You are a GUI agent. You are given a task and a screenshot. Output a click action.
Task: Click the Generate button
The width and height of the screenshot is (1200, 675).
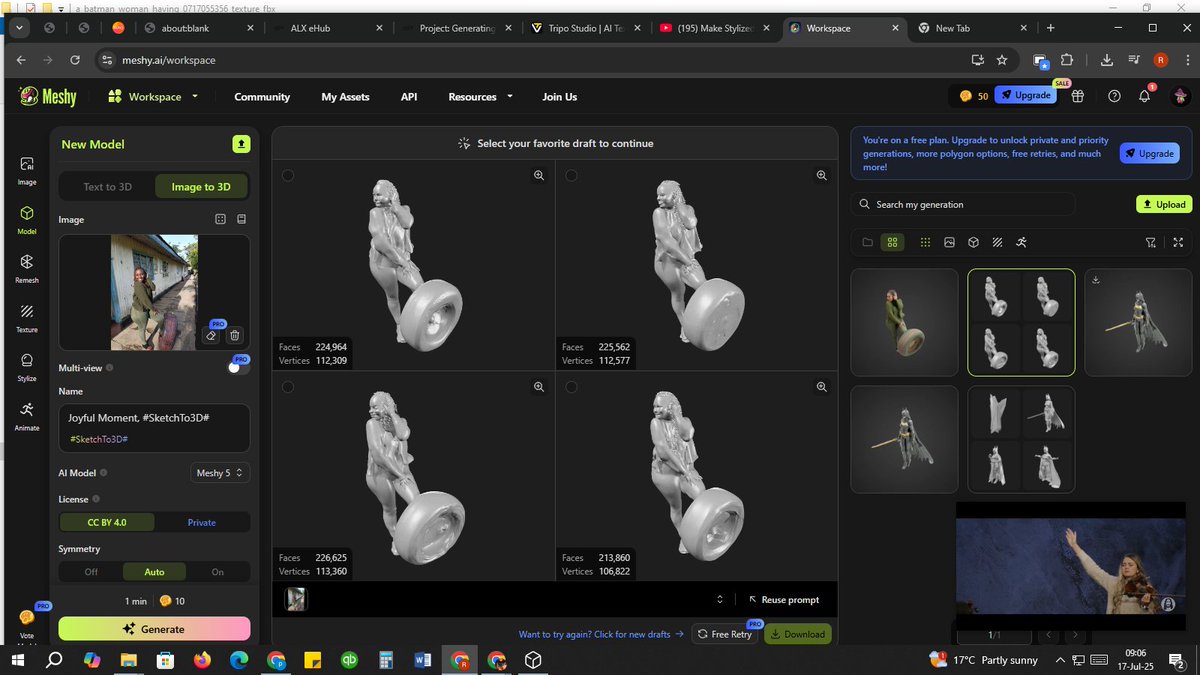[x=154, y=629]
